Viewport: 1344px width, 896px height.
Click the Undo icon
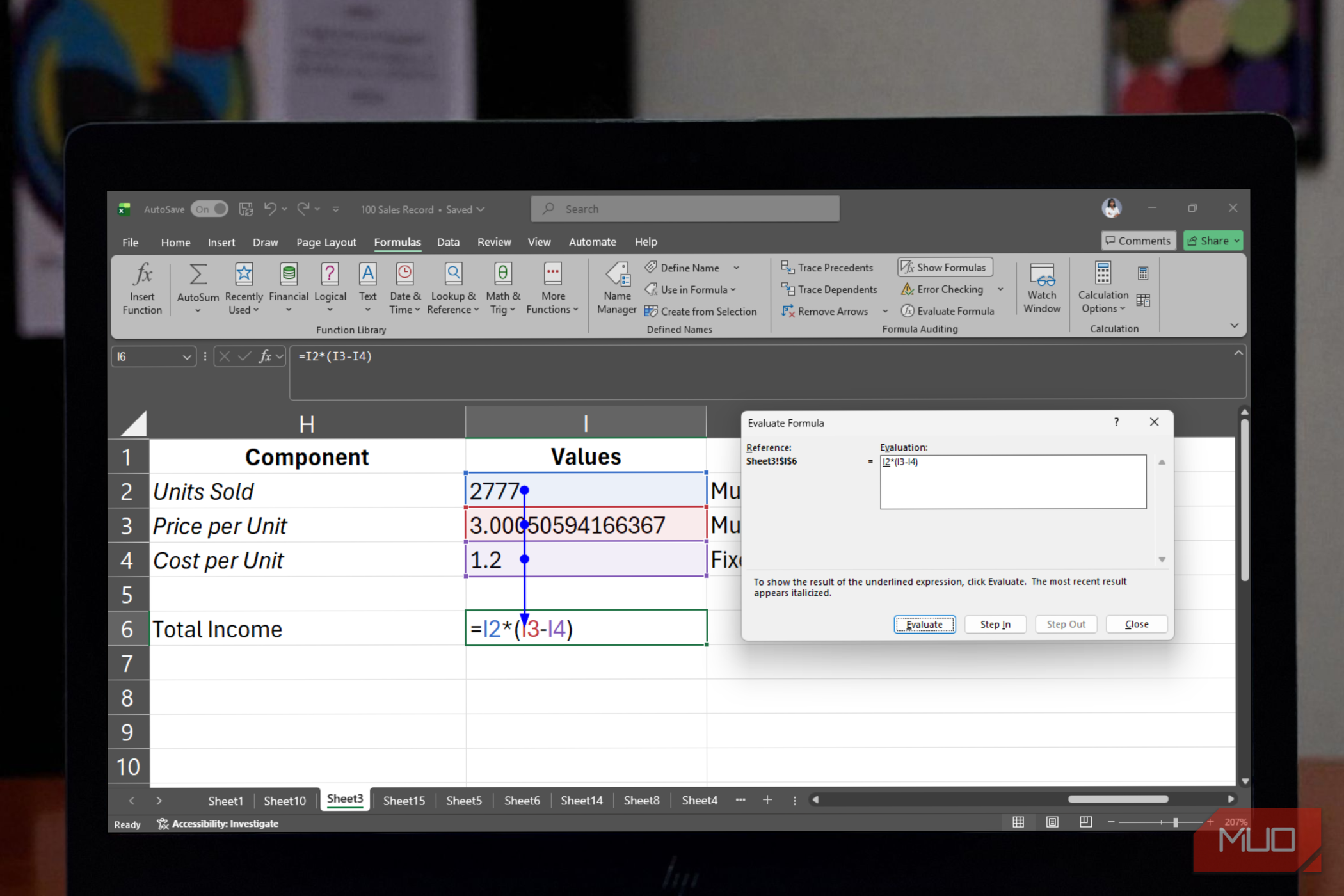point(270,209)
